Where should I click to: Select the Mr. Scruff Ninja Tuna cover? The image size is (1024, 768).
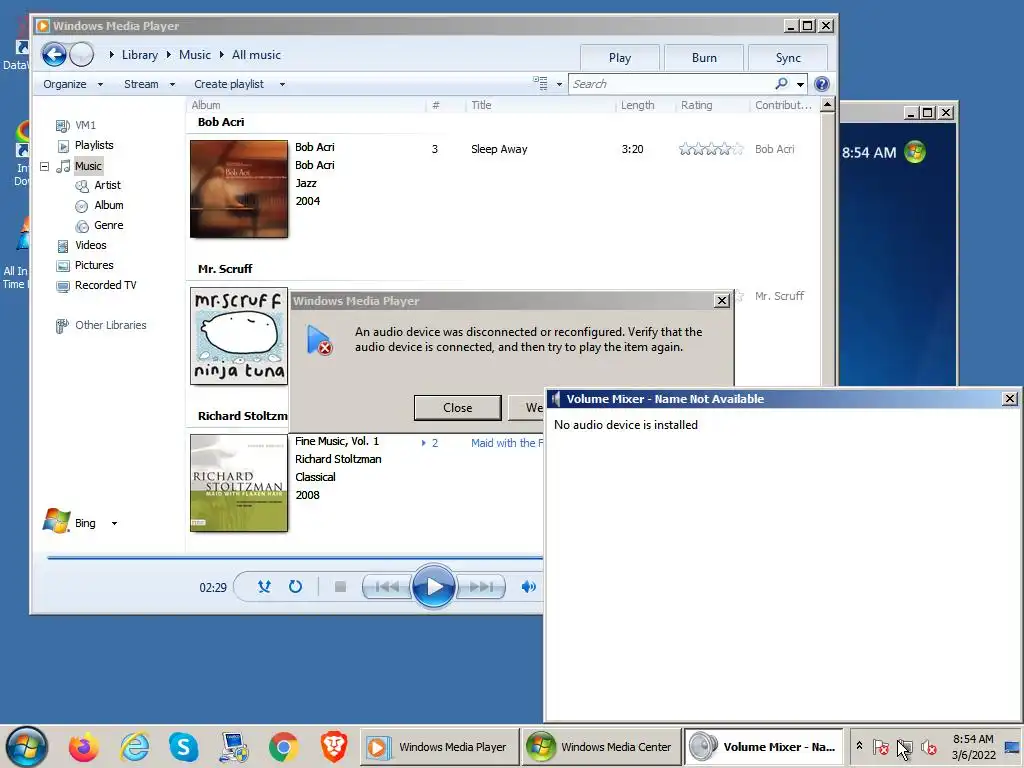tap(239, 336)
